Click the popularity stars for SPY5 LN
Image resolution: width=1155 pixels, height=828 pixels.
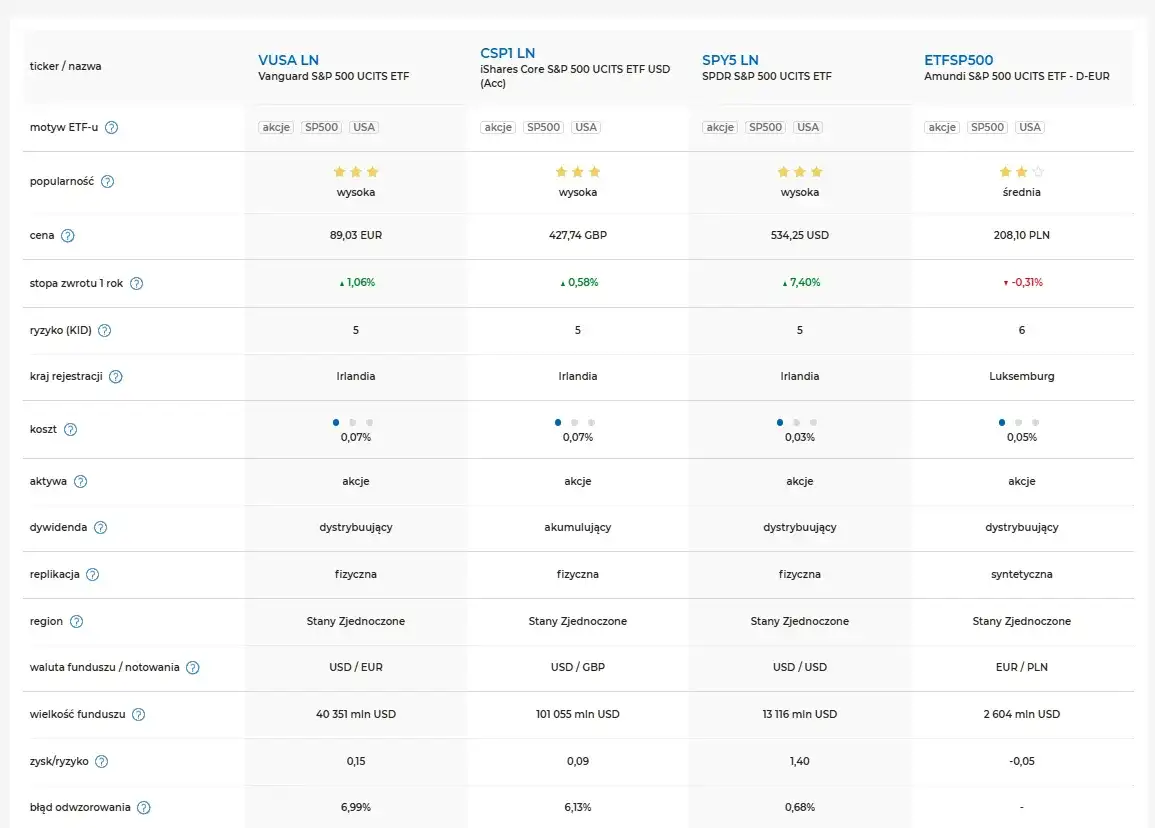pyautogui.click(x=800, y=172)
